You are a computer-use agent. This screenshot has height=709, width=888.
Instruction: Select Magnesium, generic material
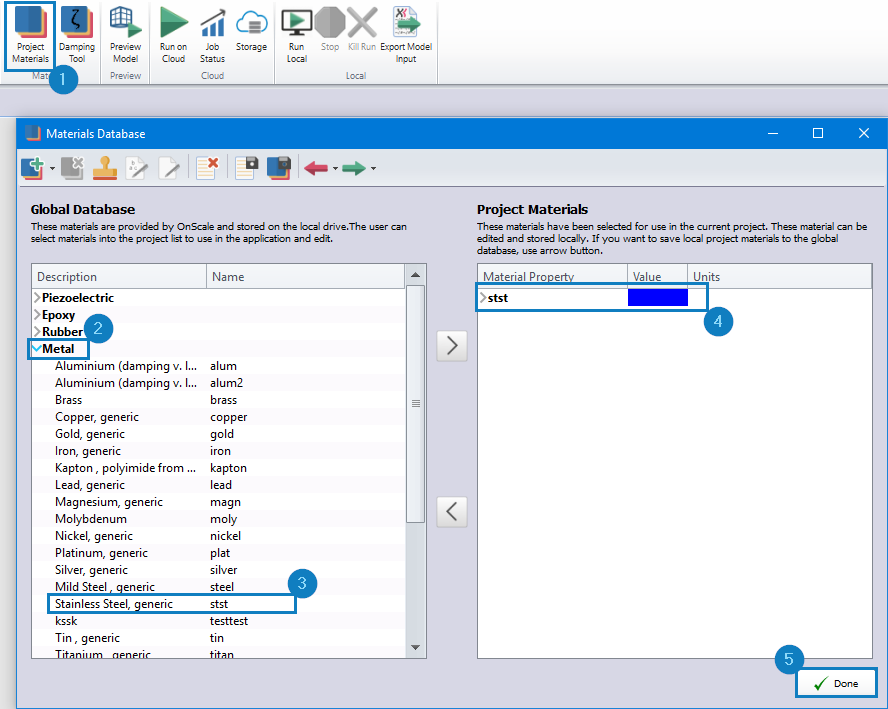point(219,502)
